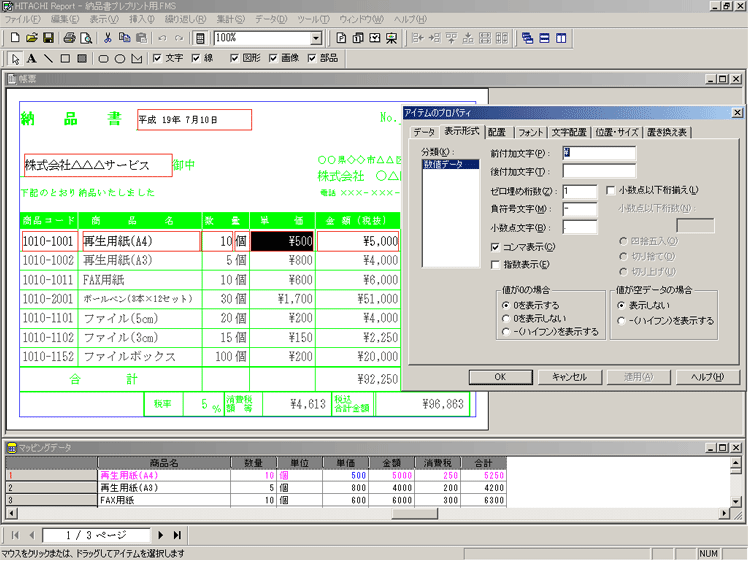Select the arrow pointer tool
This screenshot has height=563, width=750.
tap(15, 58)
